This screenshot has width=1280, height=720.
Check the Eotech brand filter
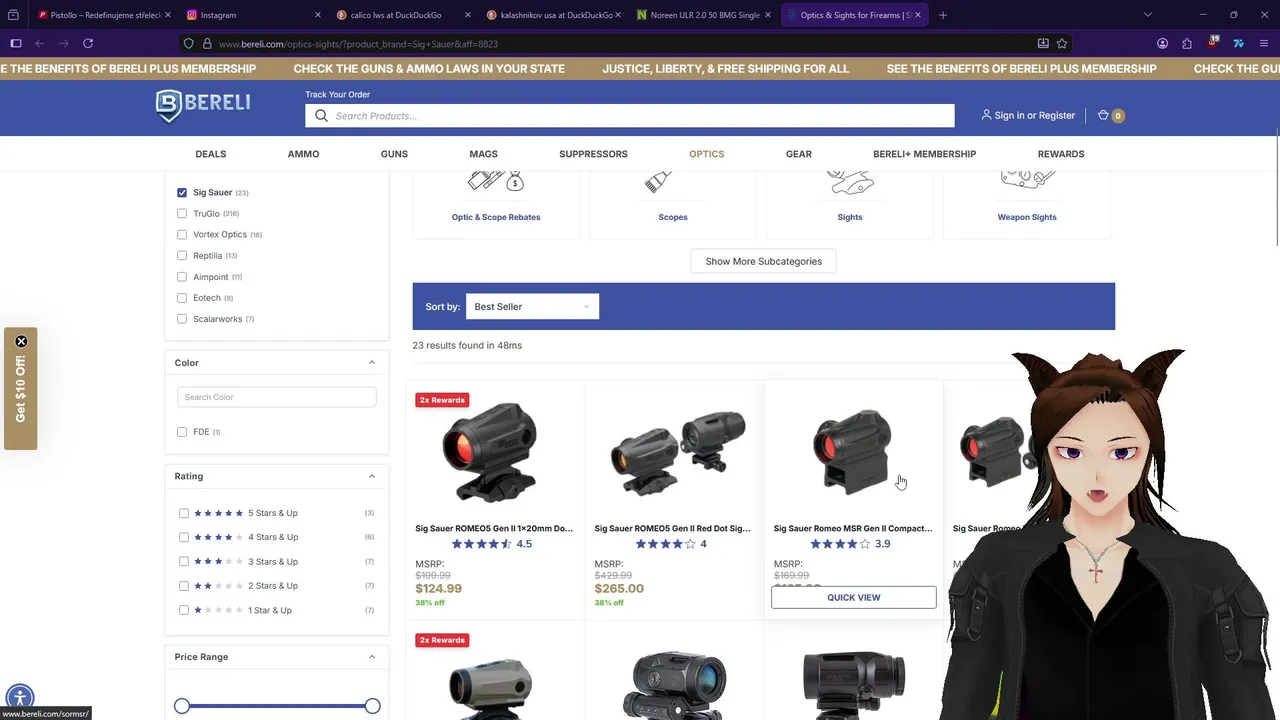click(x=182, y=297)
